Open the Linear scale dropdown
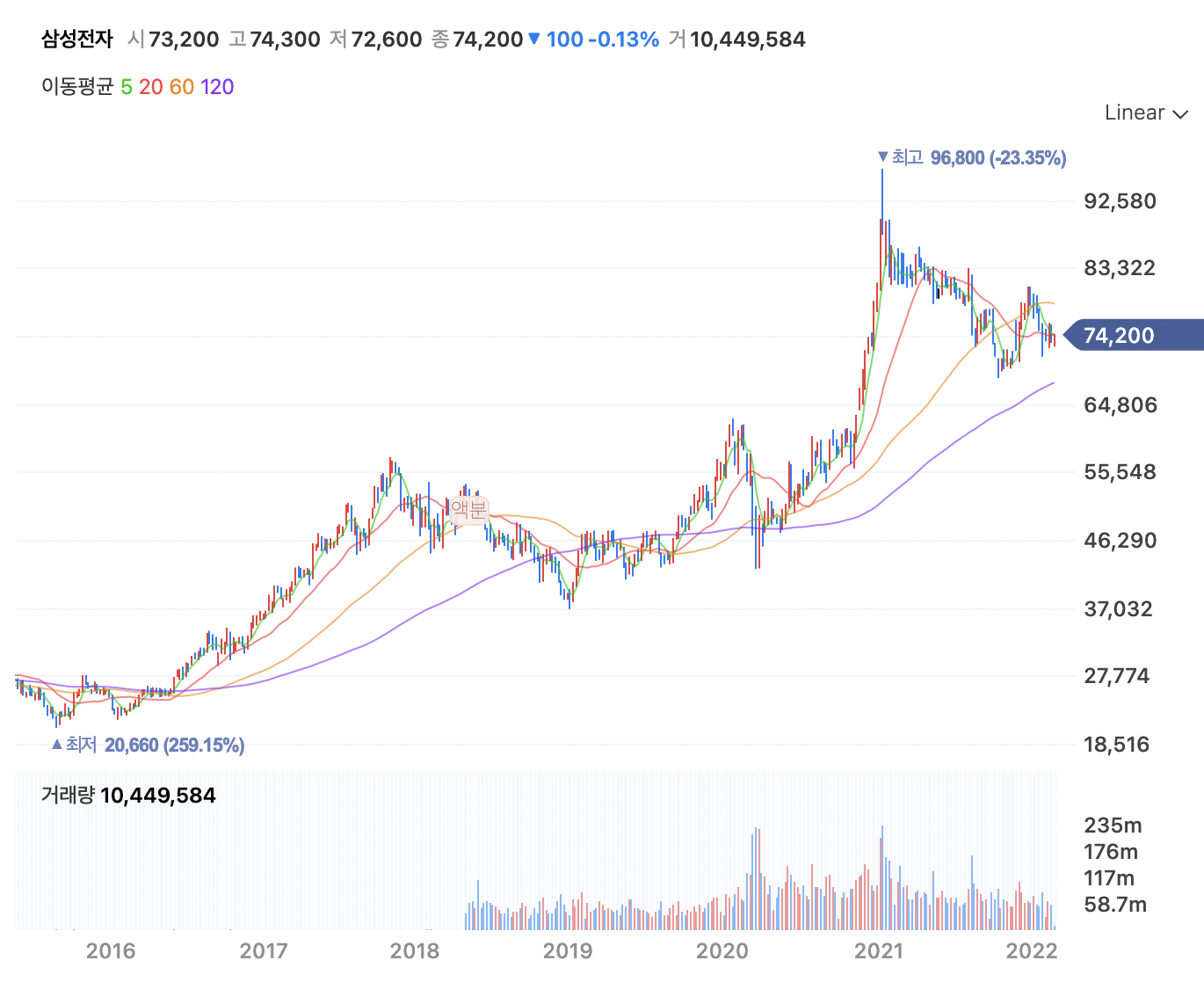Viewport: 1204px width, 1004px height. tap(1145, 113)
